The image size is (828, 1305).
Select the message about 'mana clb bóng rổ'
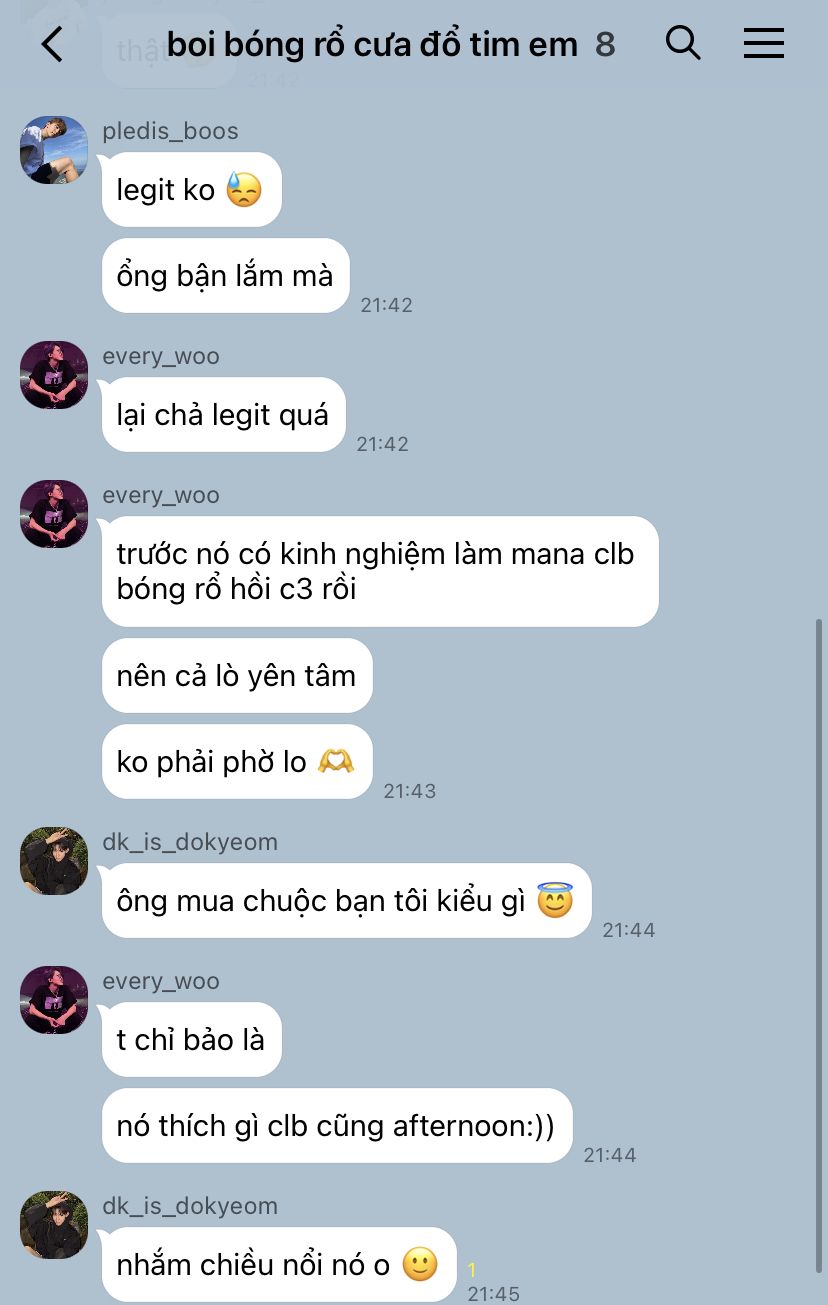tap(380, 571)
